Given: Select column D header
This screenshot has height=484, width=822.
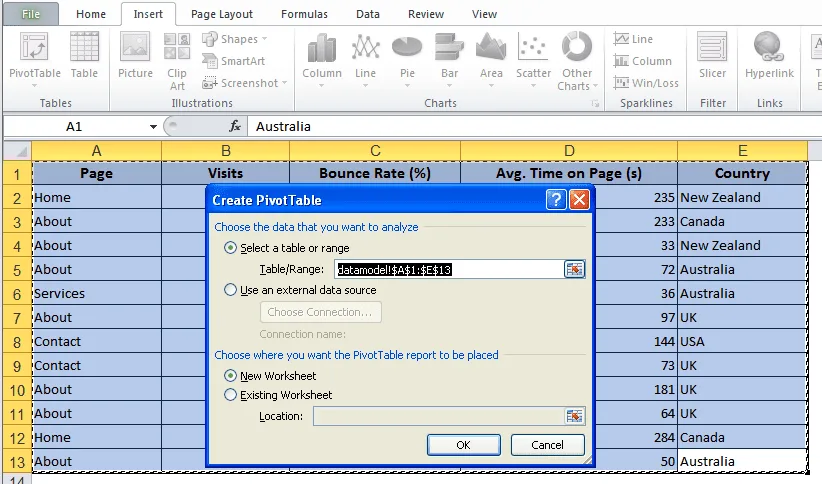Looking at the screenshot, I should click(569, 151).
